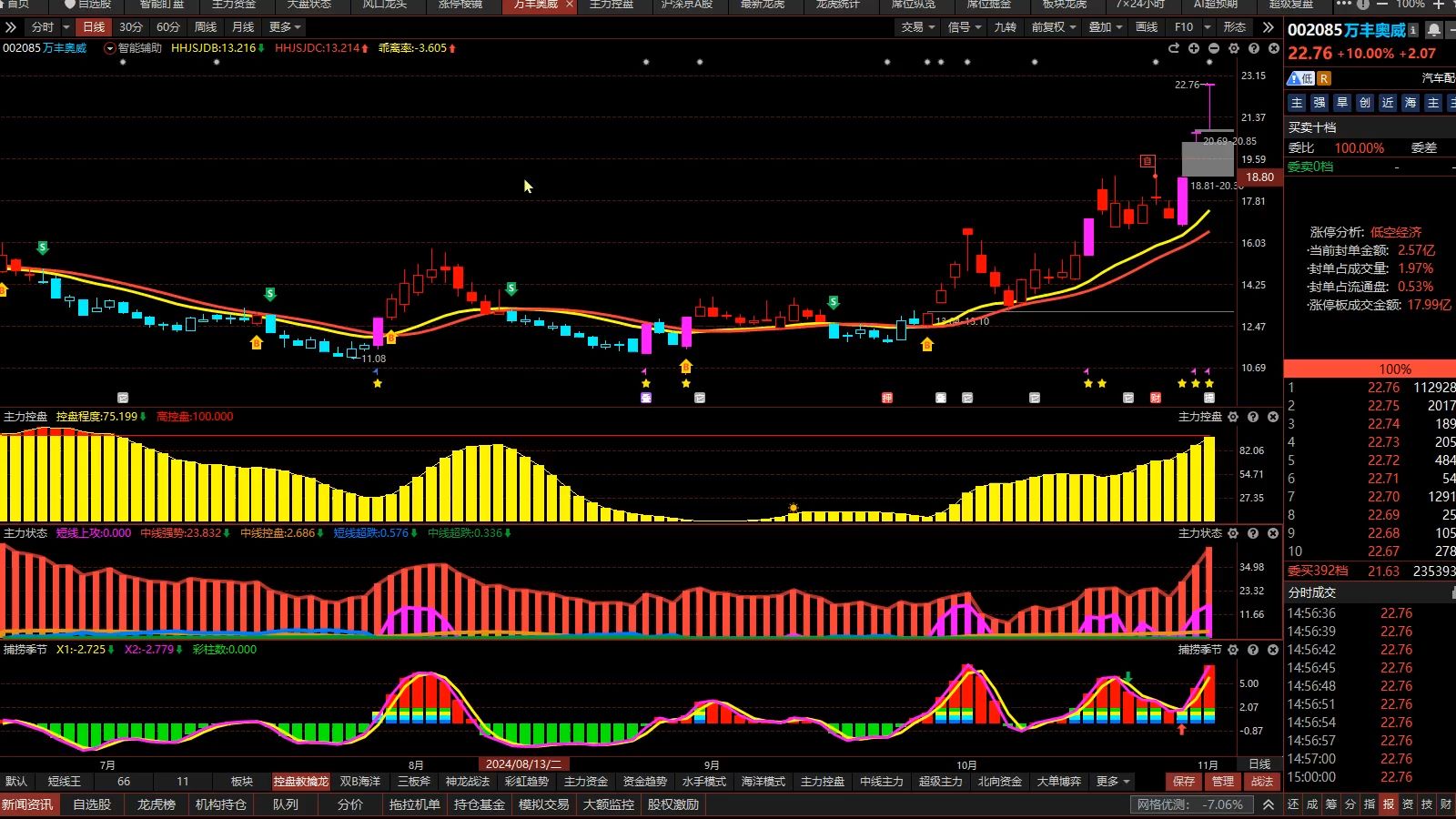Select the 神龙战法 template tab
The height and width of the screenshot is (819, 1456).
(x=468, y=782)
